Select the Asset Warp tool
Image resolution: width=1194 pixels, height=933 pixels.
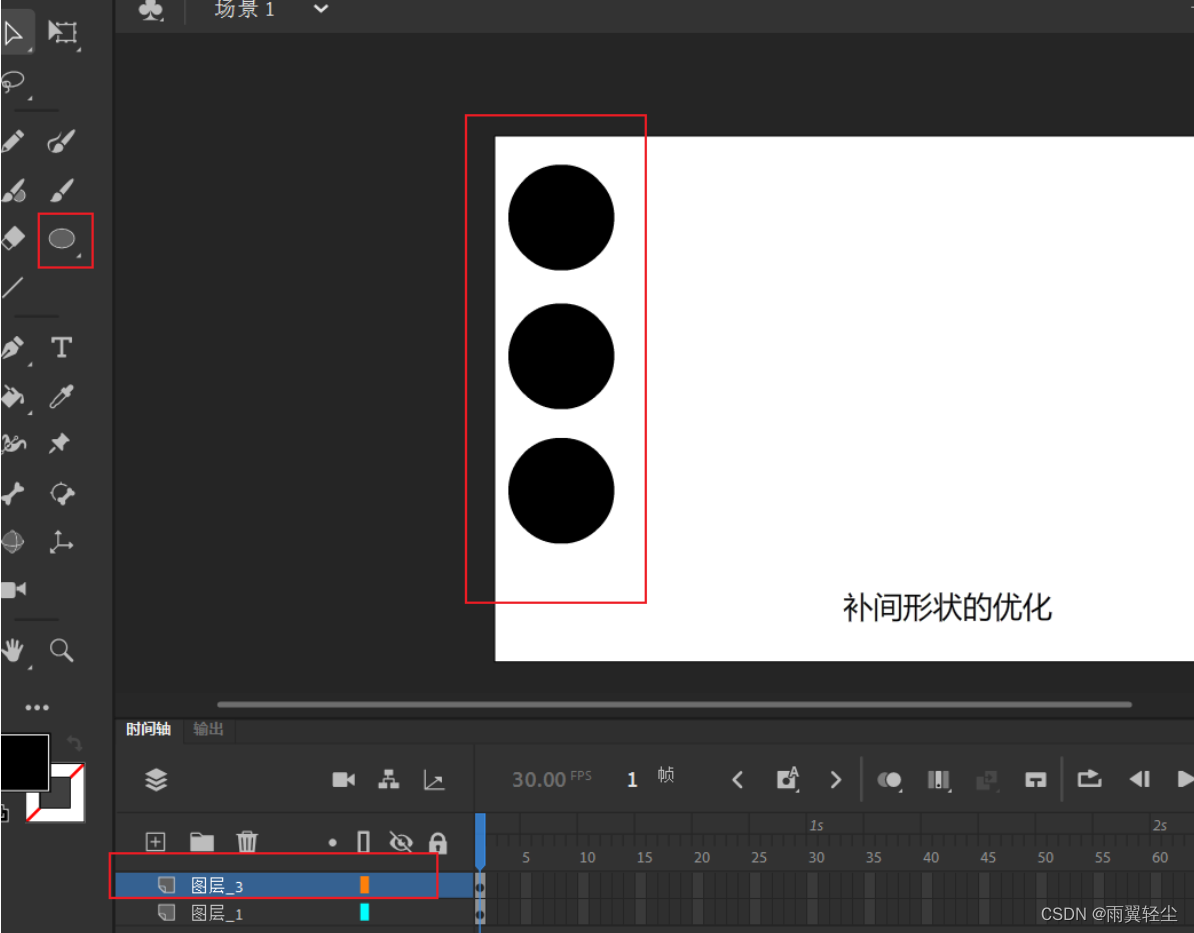pyautogui.click(x=14, y=444)
